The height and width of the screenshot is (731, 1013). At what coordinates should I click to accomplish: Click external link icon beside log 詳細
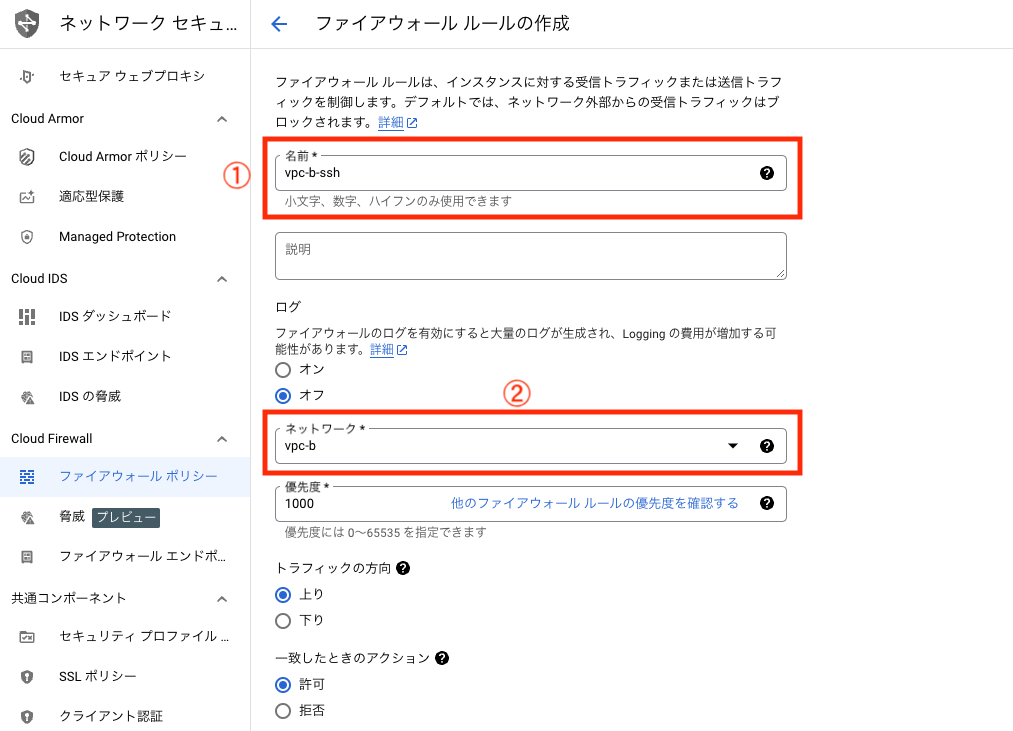[x=402, y=350]
